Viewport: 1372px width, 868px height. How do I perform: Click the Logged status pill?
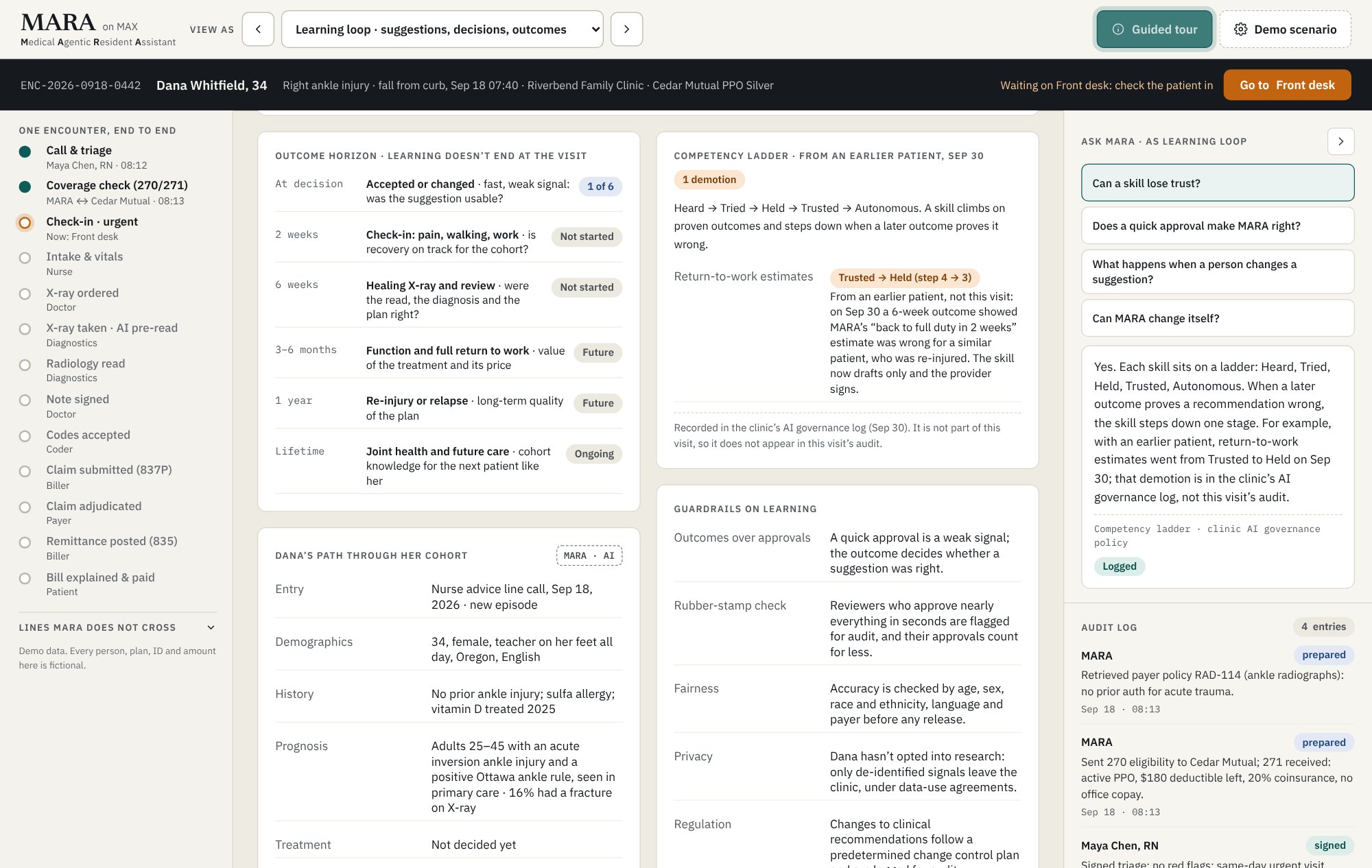(1119, 566)
